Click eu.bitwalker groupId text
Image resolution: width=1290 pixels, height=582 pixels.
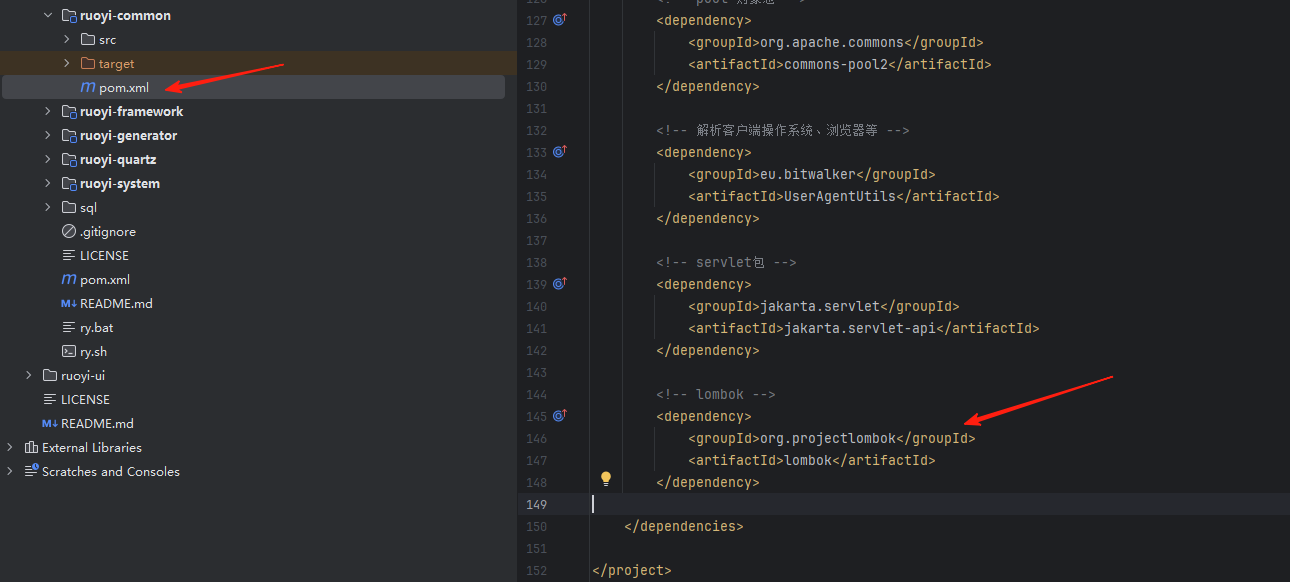click(808, 174)
